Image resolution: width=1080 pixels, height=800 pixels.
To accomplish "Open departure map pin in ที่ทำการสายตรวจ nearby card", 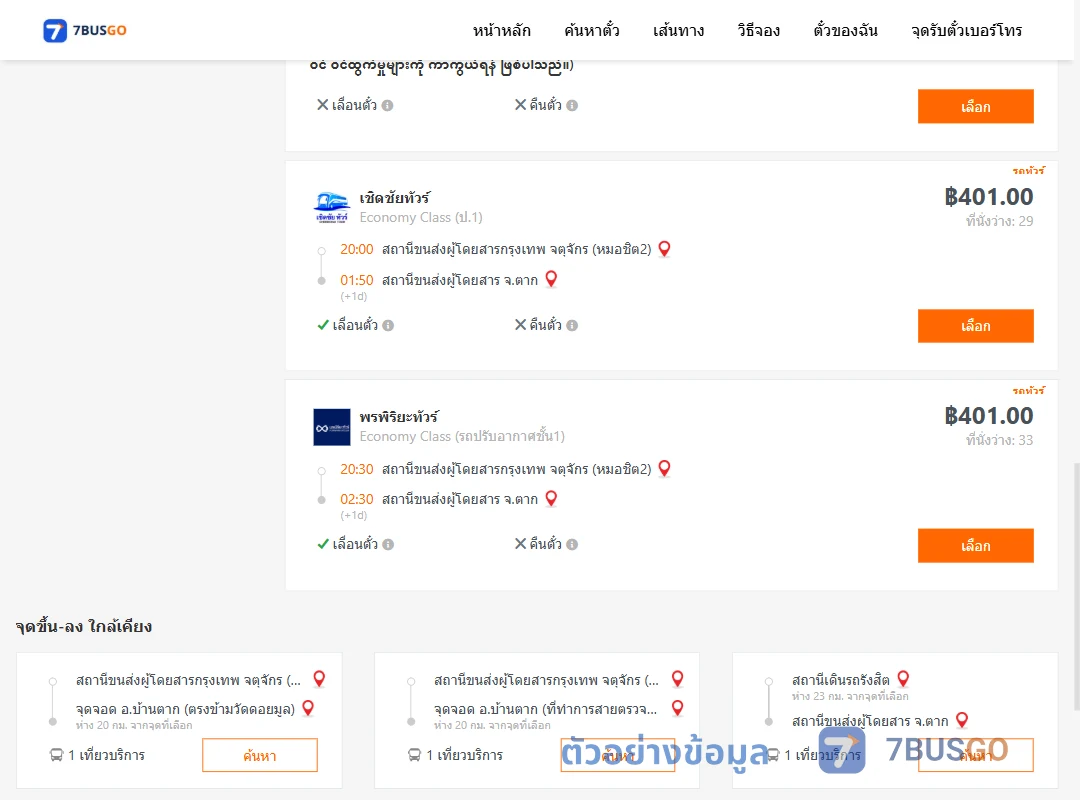I will coord(677,679).
